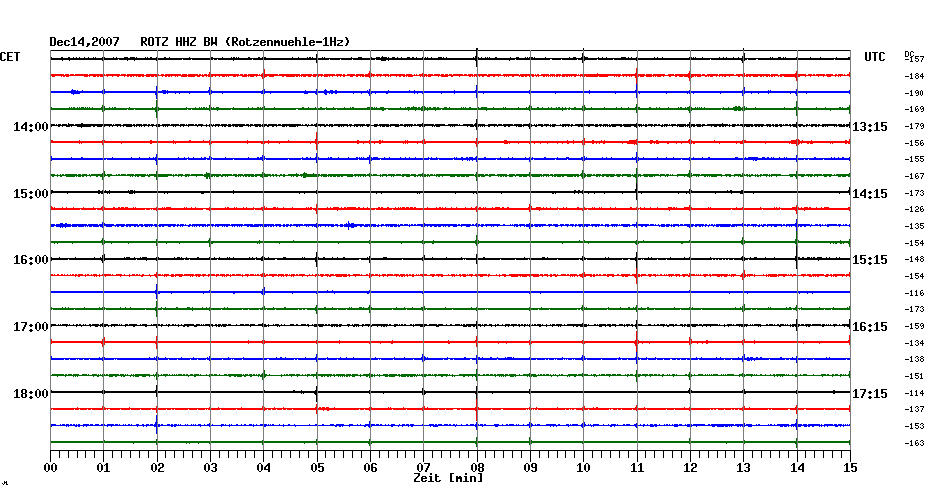This screenshot has height=494, width=930.
Task: Click minute label 08 on the time axis
Action: pos(477,468)
